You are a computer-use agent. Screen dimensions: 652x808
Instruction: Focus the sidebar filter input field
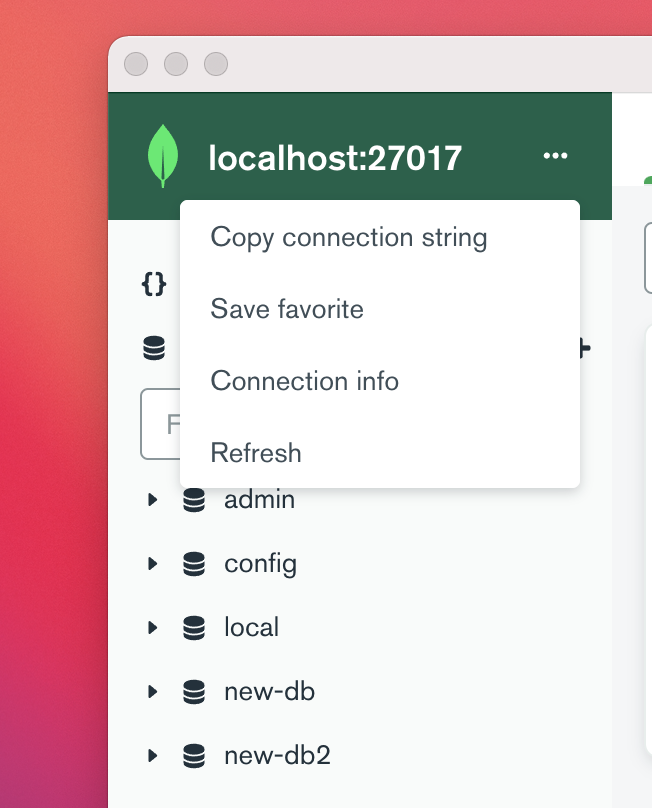point(161,424)
